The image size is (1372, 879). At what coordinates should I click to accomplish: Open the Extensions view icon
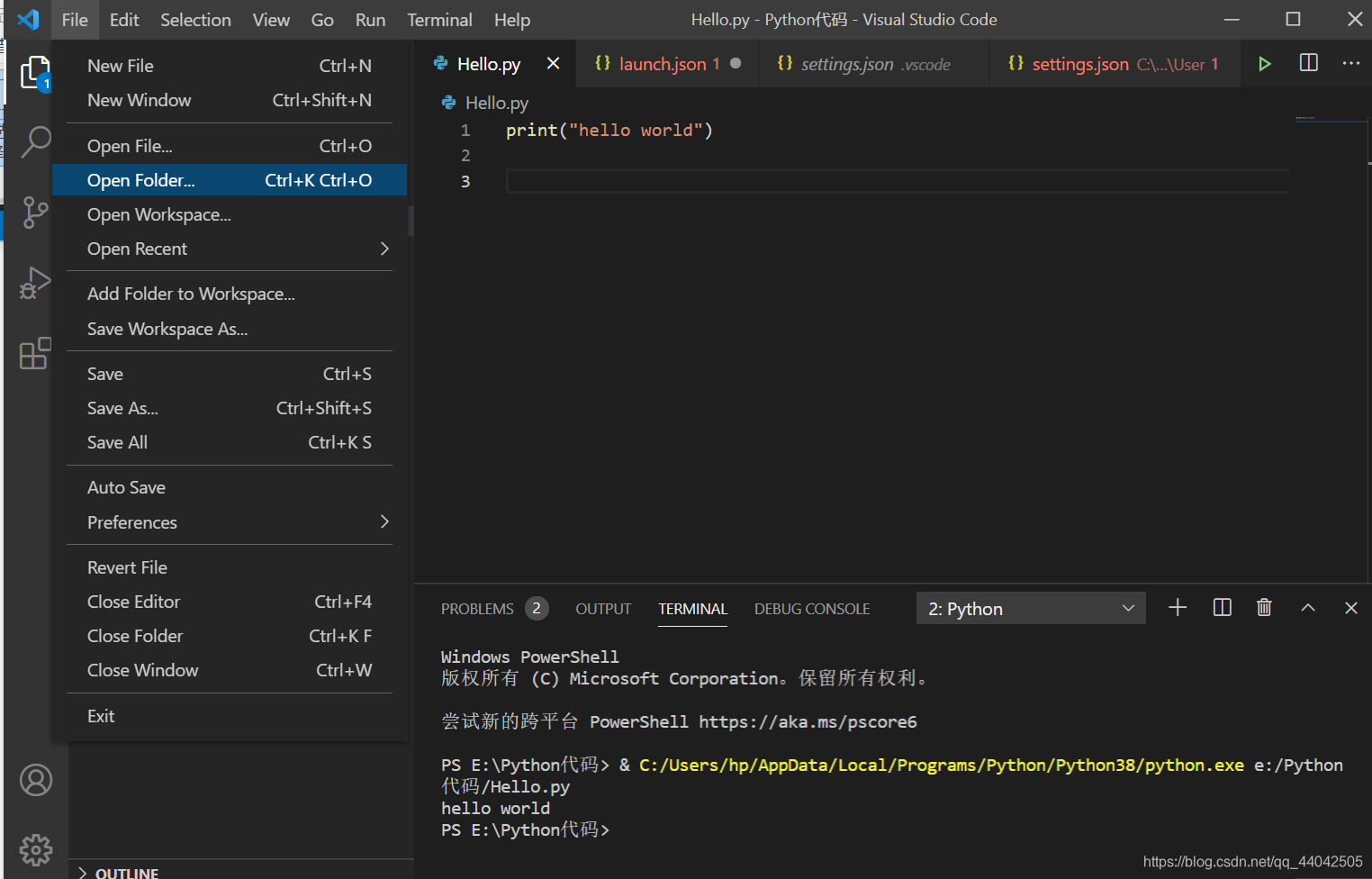(35, 353)
